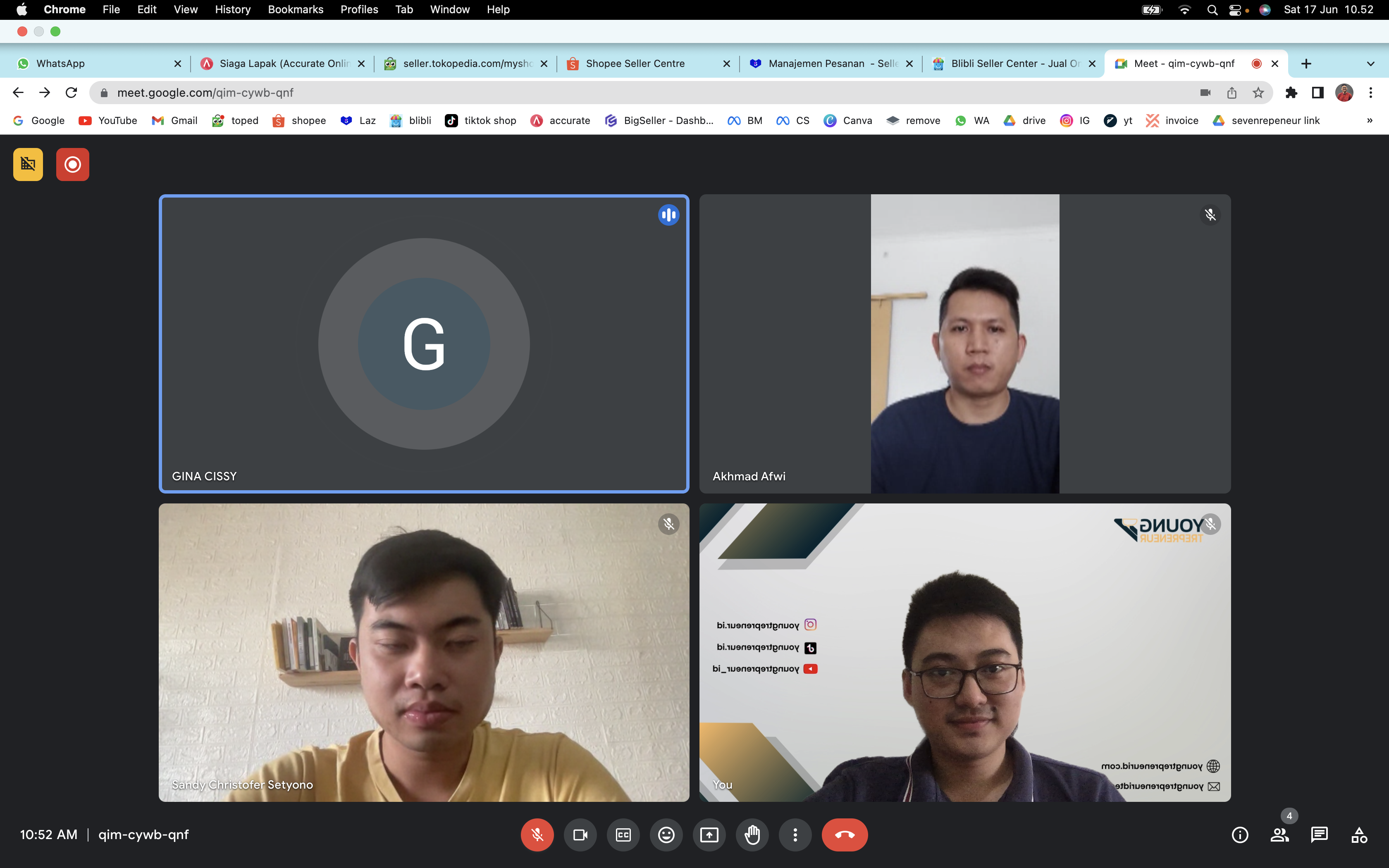
Task: Show the participants list
Action: point(1279,835)
